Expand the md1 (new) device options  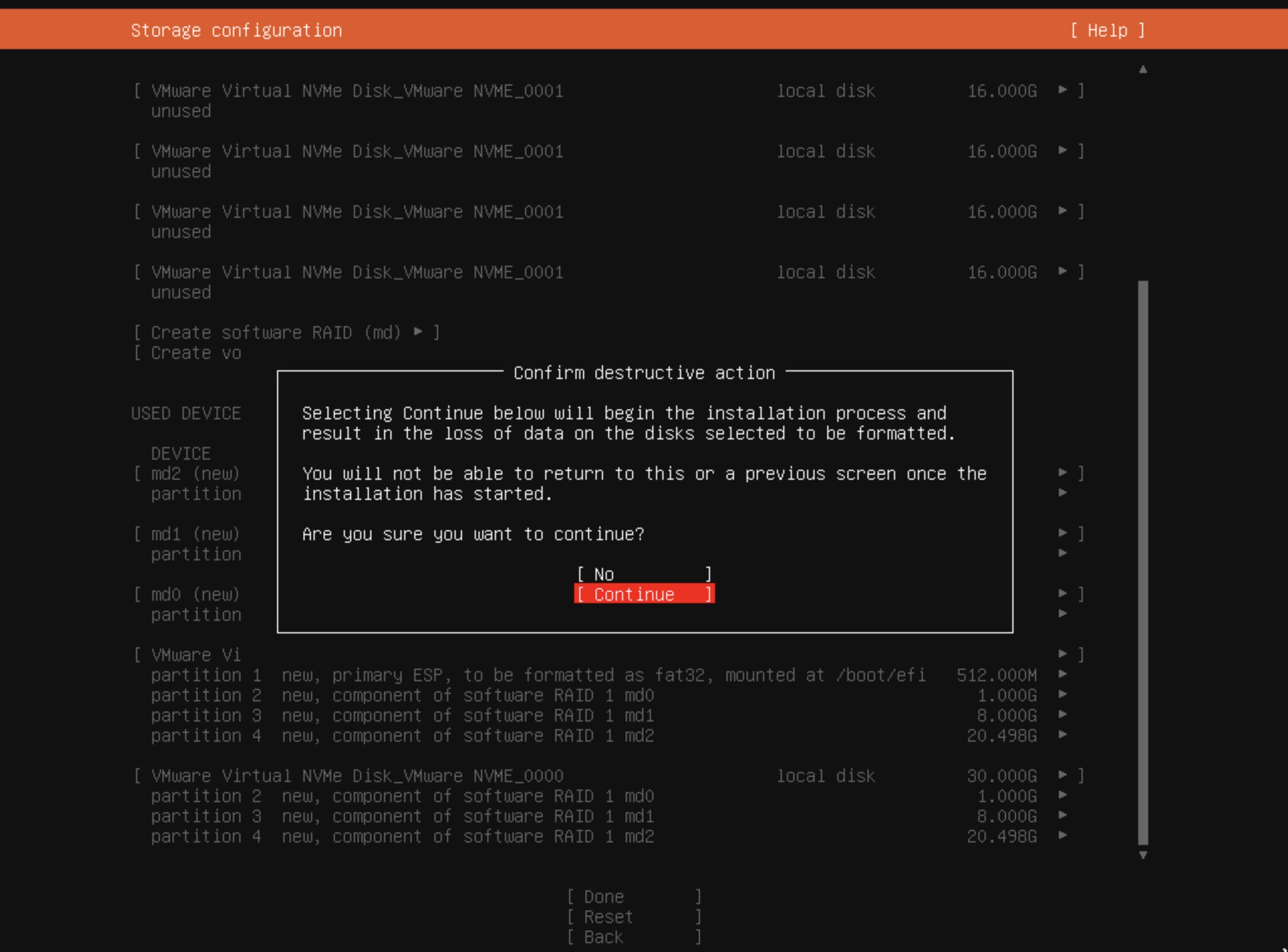click(1063, 533)
